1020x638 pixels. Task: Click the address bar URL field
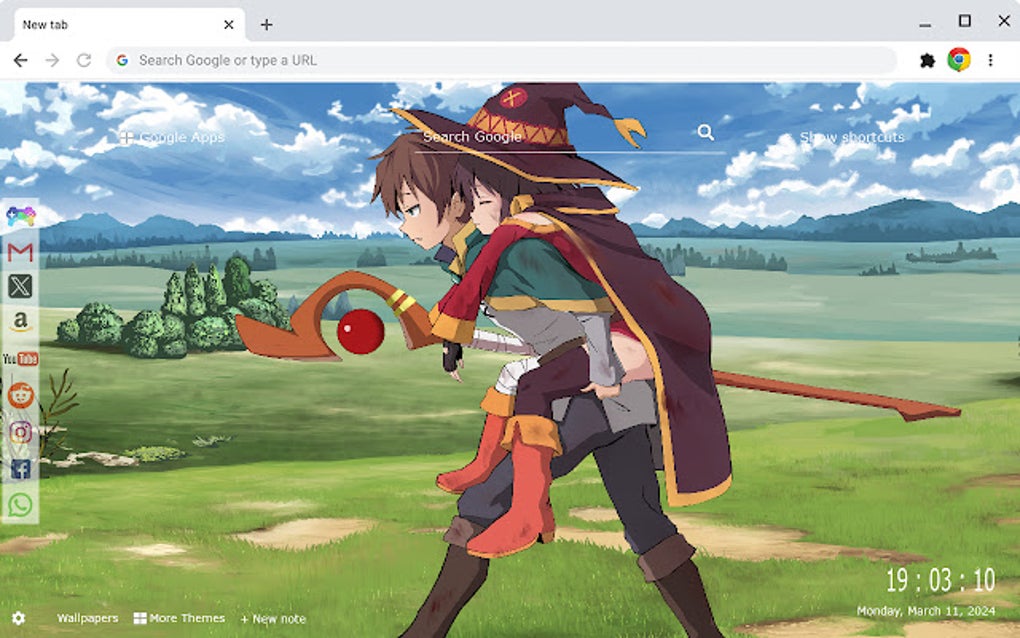501,60
